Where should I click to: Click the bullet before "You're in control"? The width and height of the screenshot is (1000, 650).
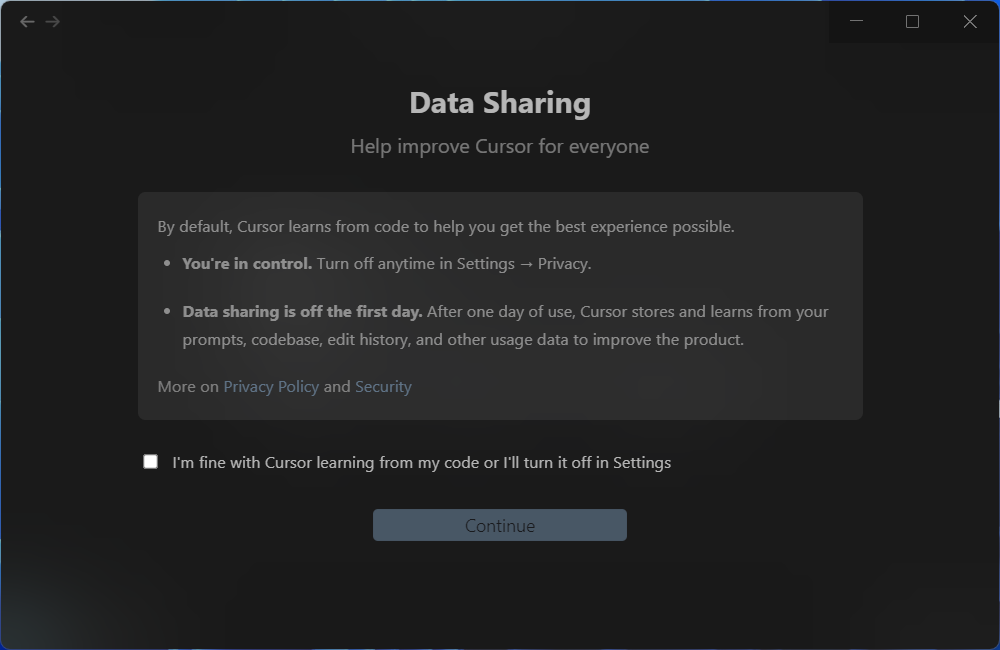167,265
